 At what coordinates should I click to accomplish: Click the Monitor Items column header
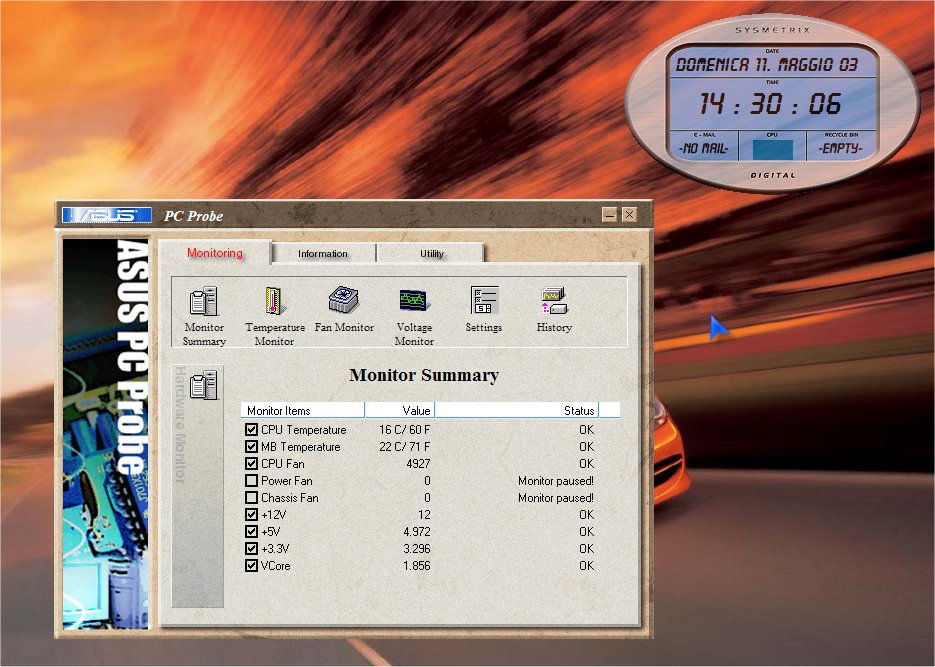pyautogui.click(x=302, y=410)
